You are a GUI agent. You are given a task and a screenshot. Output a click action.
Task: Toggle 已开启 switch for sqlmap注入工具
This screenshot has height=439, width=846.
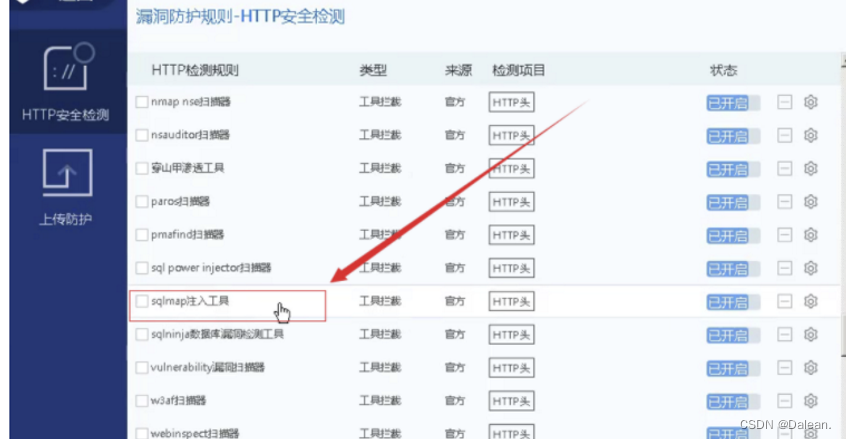[x=733, y=302]
